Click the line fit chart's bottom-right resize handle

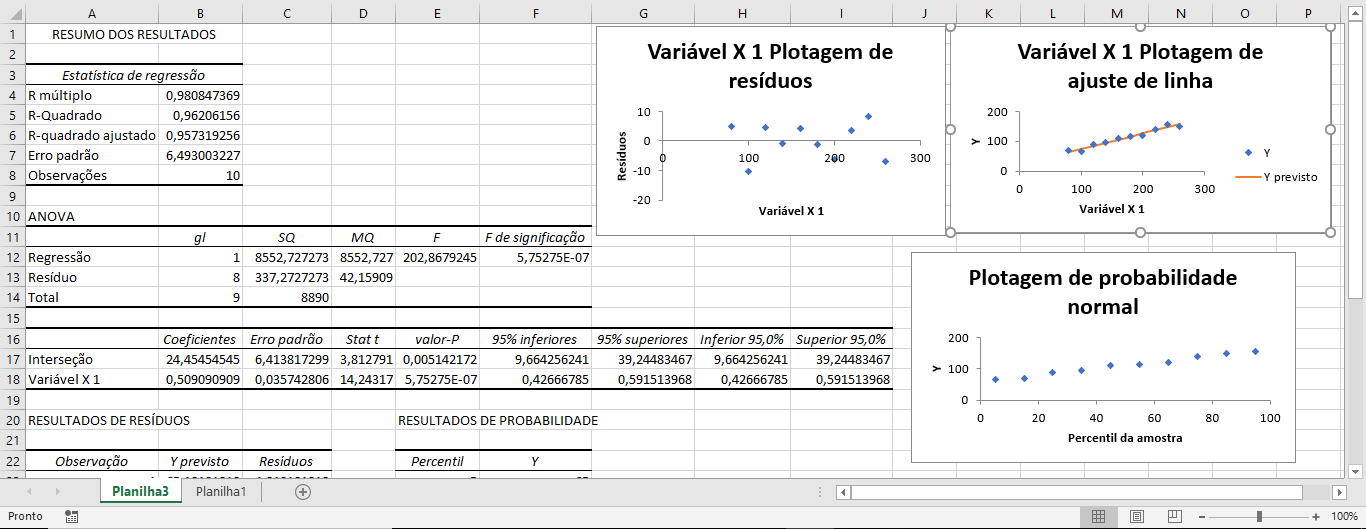(x=1330, y=232)
